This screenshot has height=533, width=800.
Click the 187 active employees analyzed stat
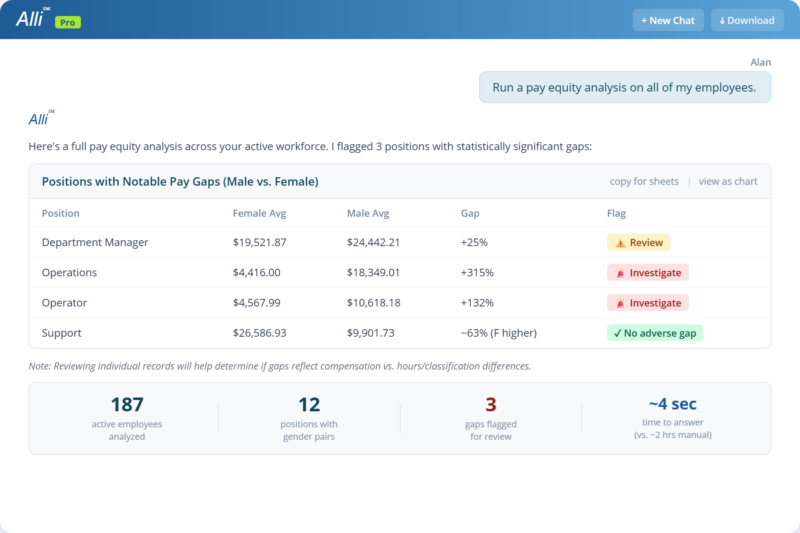point(127,418)
